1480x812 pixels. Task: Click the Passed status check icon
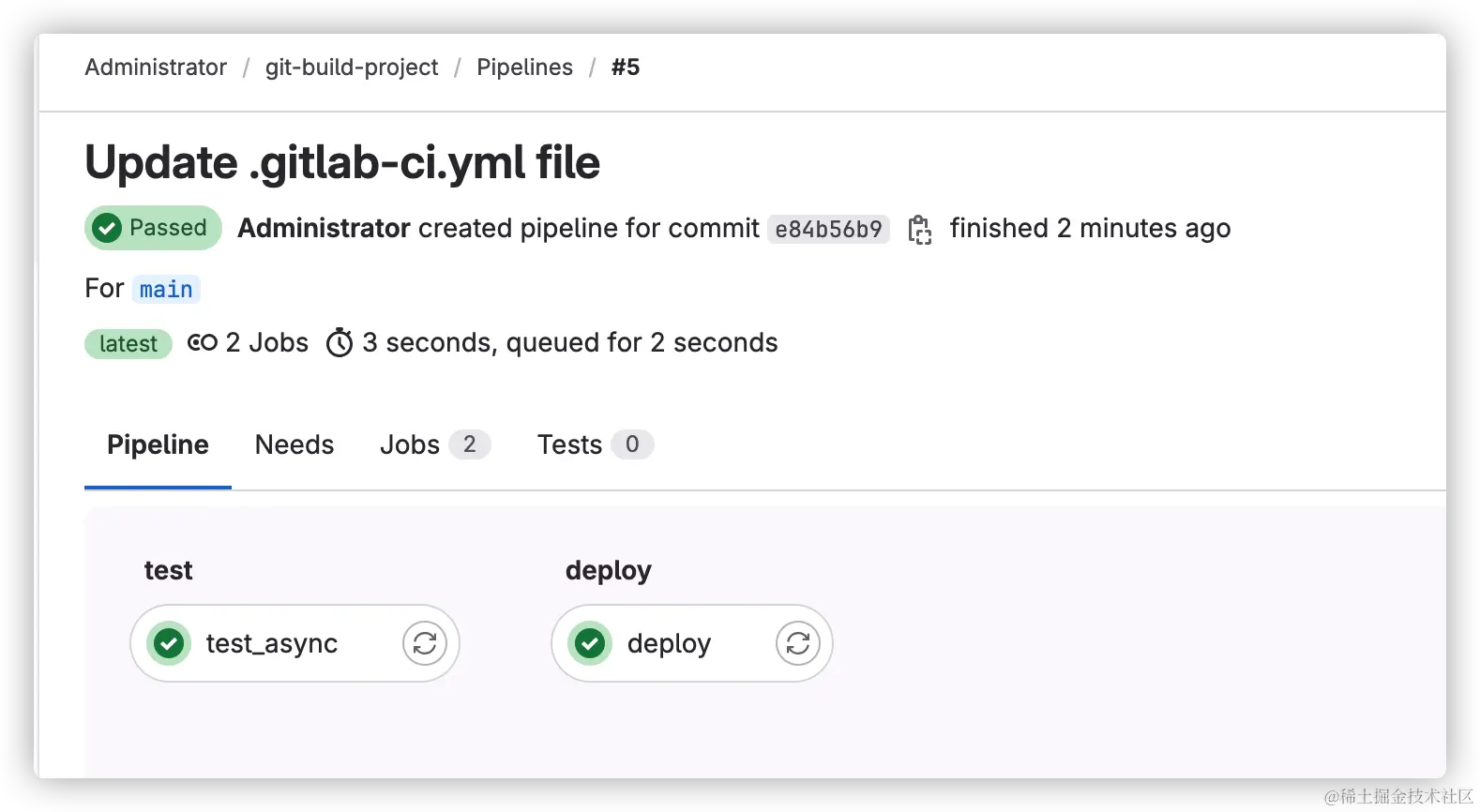point(108,228)
